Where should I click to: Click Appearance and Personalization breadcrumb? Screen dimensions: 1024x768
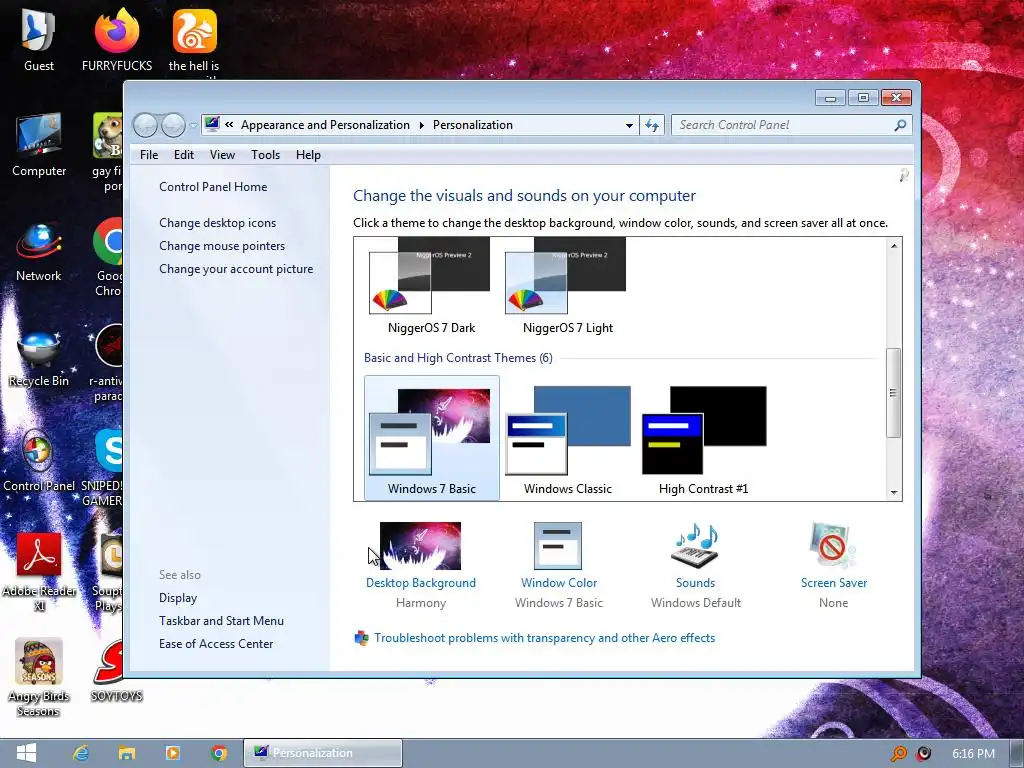point(325,125)
